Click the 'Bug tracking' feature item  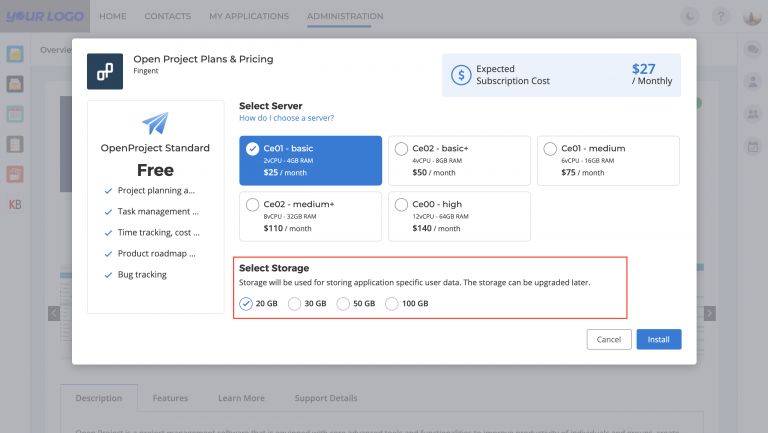point(136,275)
